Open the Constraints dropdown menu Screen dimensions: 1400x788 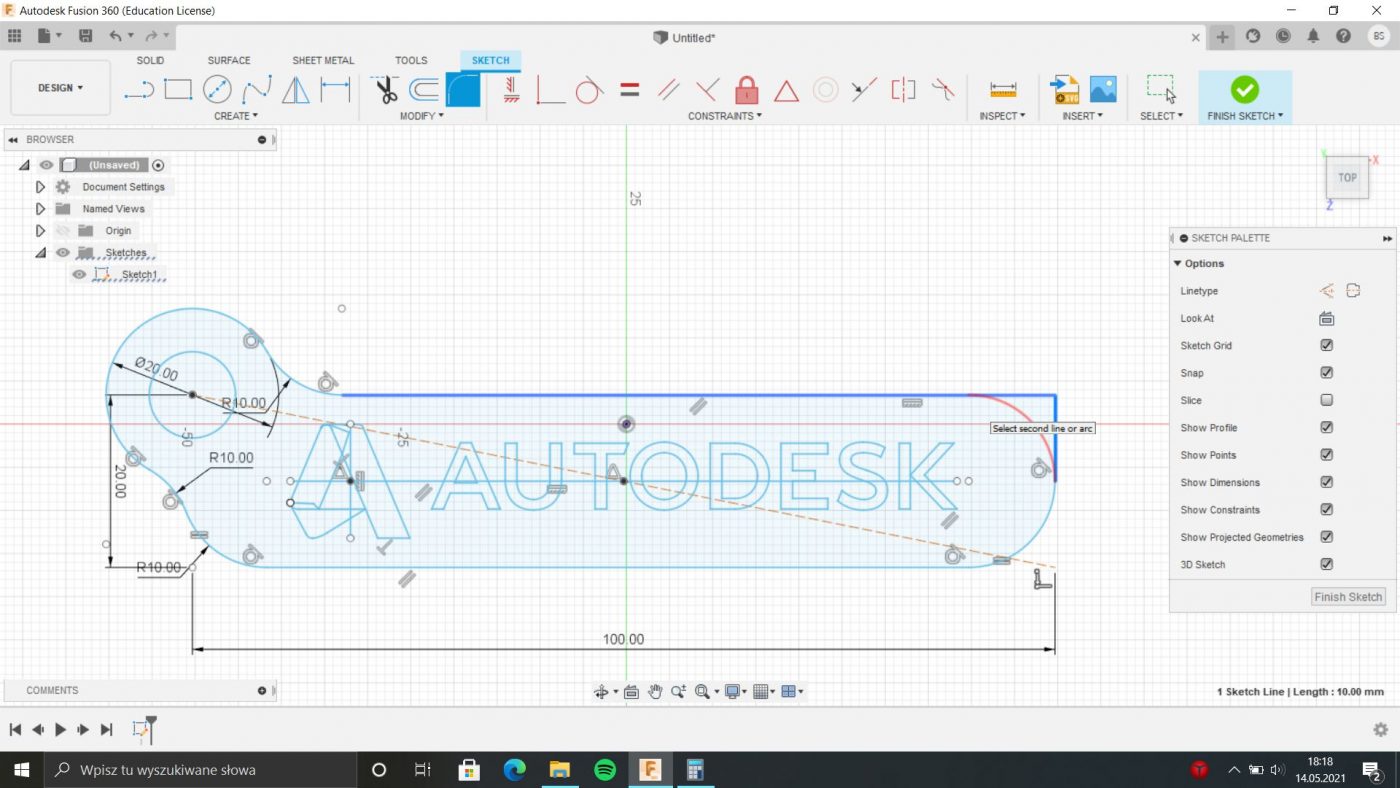pyautogui.click(x=724, y=116)
